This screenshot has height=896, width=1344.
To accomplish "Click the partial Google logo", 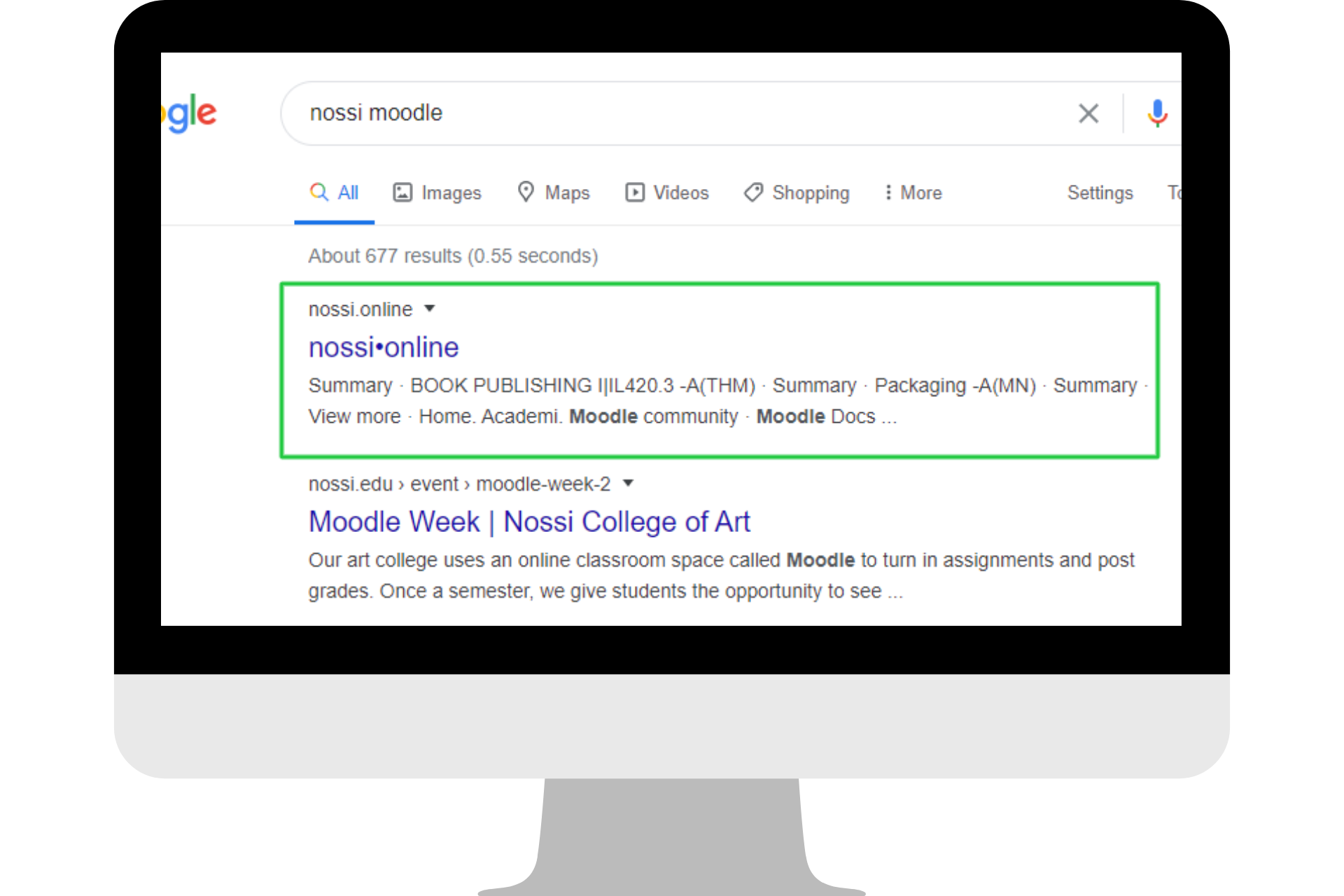I will click(189, 113).
